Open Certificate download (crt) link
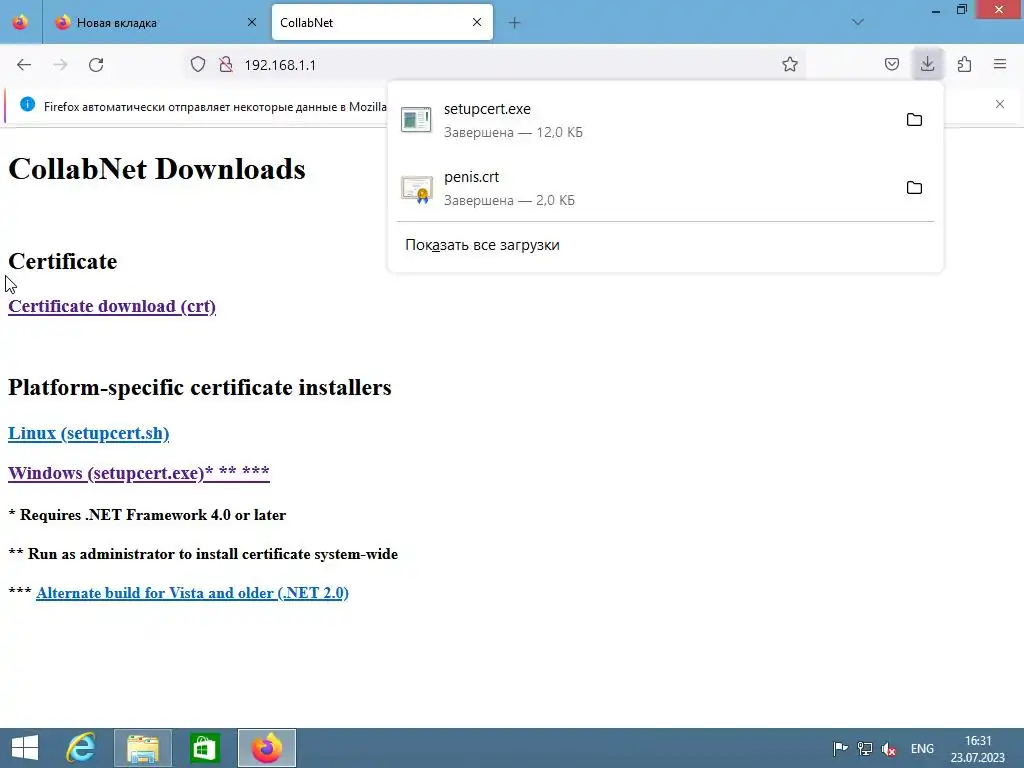Screen dimensions: 1024x768 (x=112, y=306)
